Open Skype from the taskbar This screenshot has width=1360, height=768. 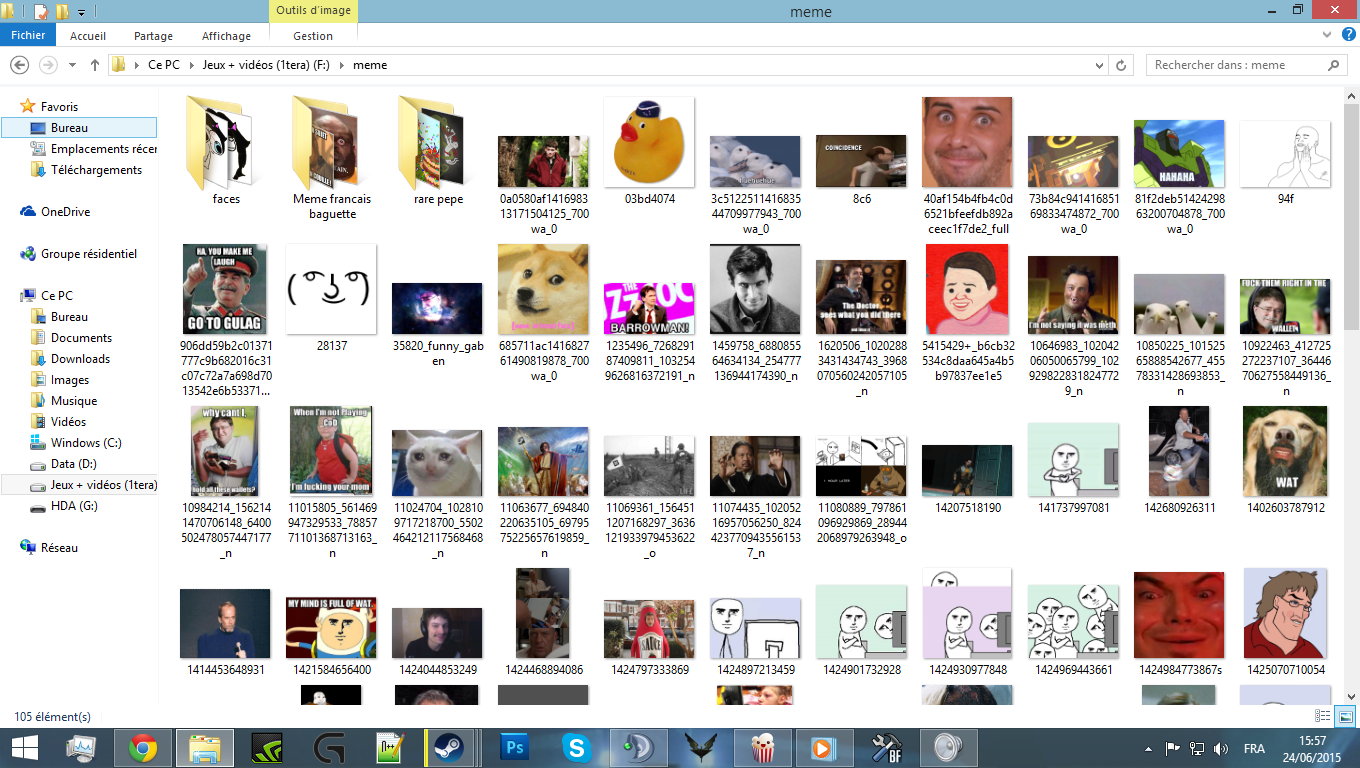click(x=576, y=747)
